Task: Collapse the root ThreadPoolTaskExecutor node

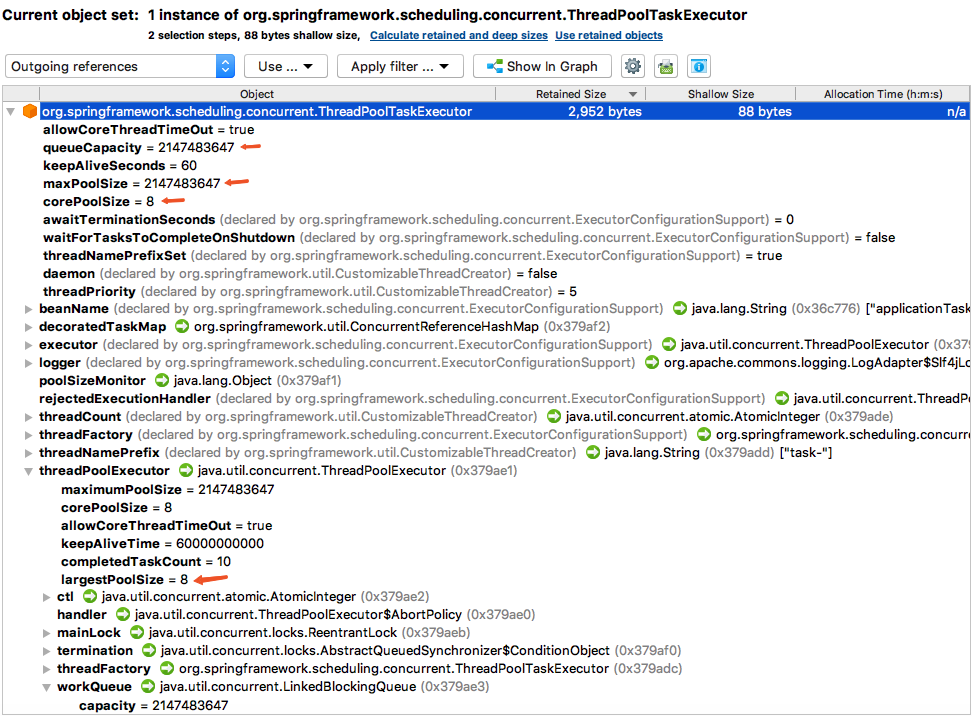Action: tap(11, 112)
